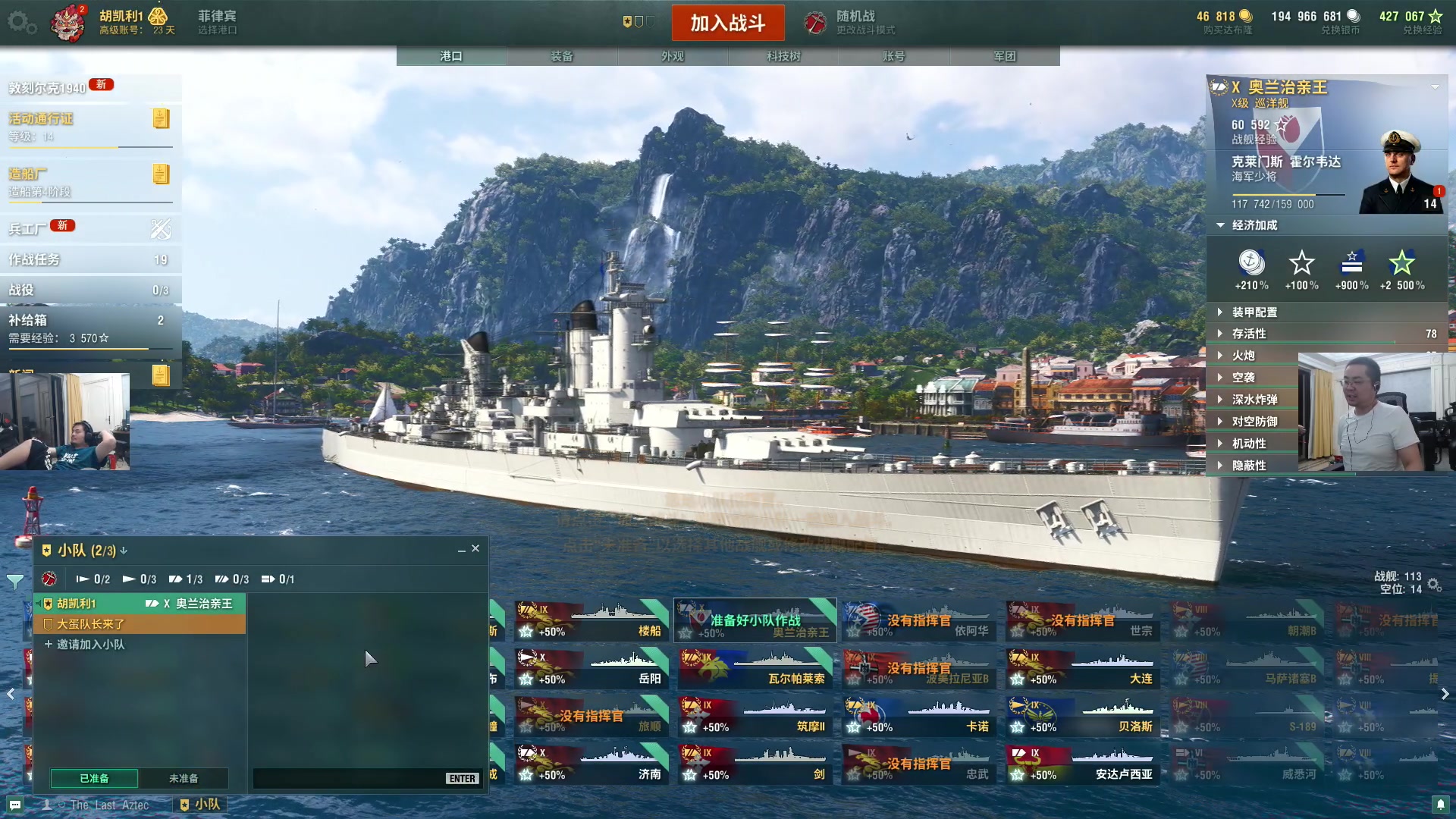Open the ship carousel filter funnel

[14, 582]
